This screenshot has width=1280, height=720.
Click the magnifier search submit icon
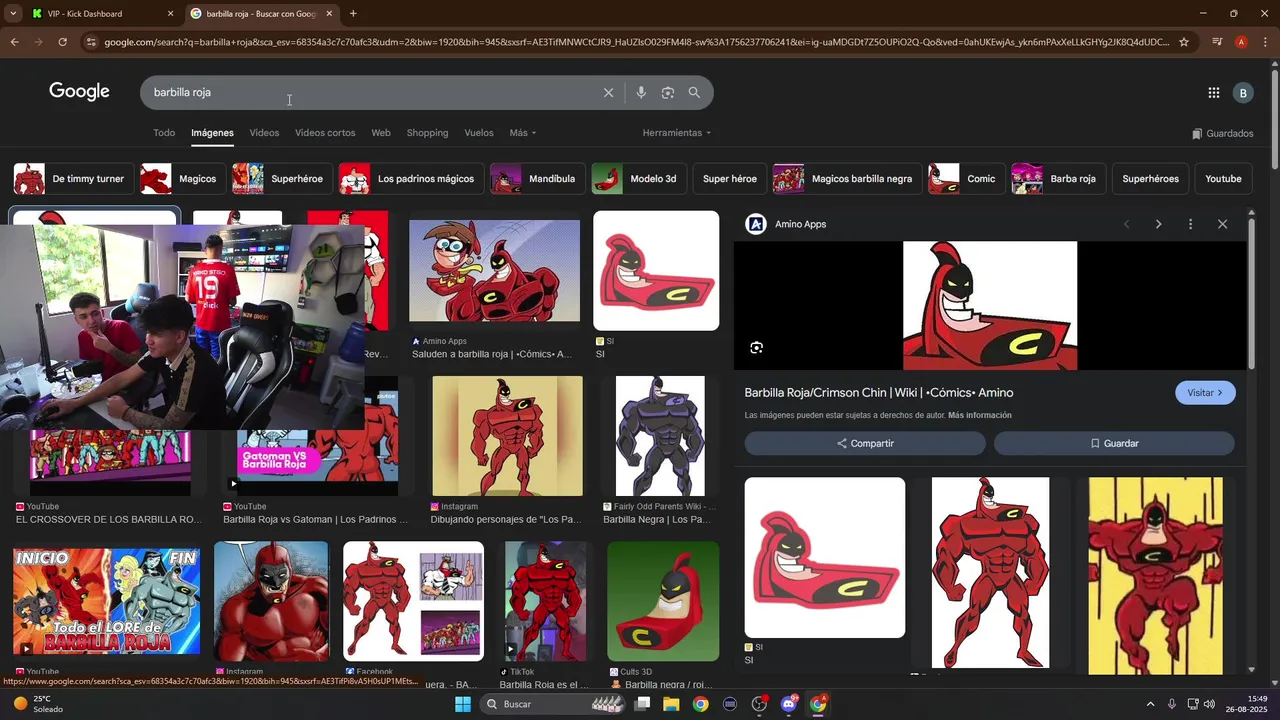coord(694,93)
